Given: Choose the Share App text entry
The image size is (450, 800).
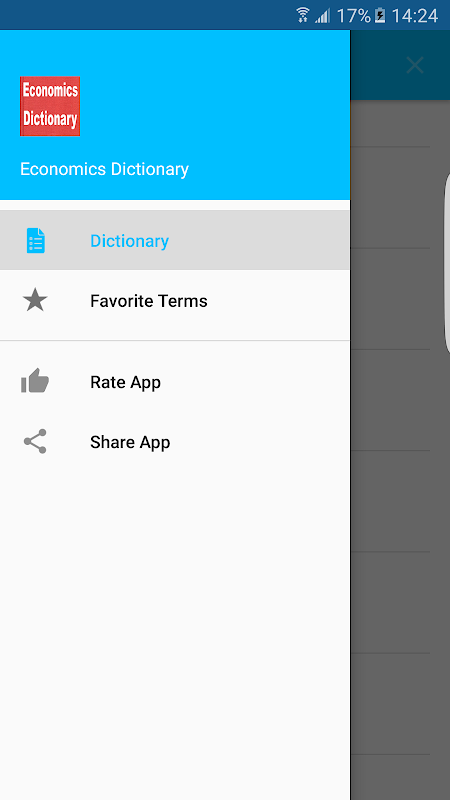Looking at the screenshot, I should coord(130,442).
